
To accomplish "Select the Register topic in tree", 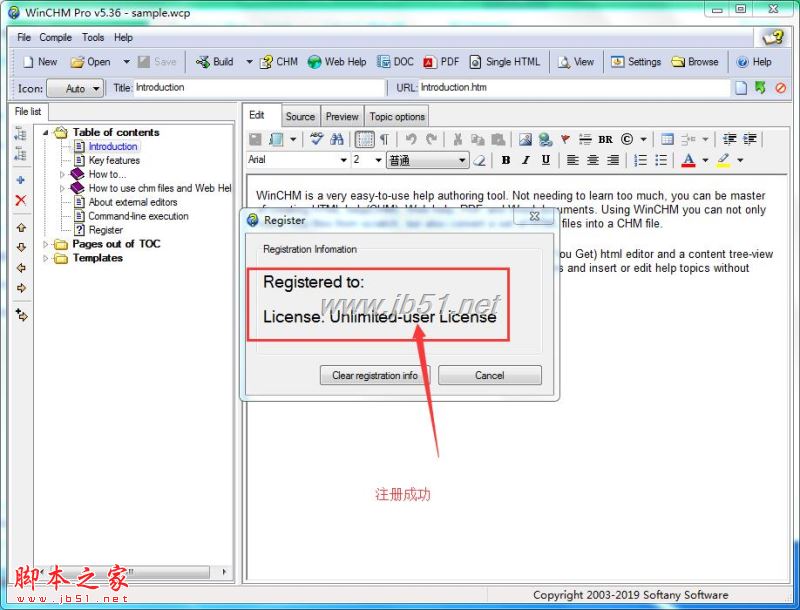I will [x=106, y=230].
